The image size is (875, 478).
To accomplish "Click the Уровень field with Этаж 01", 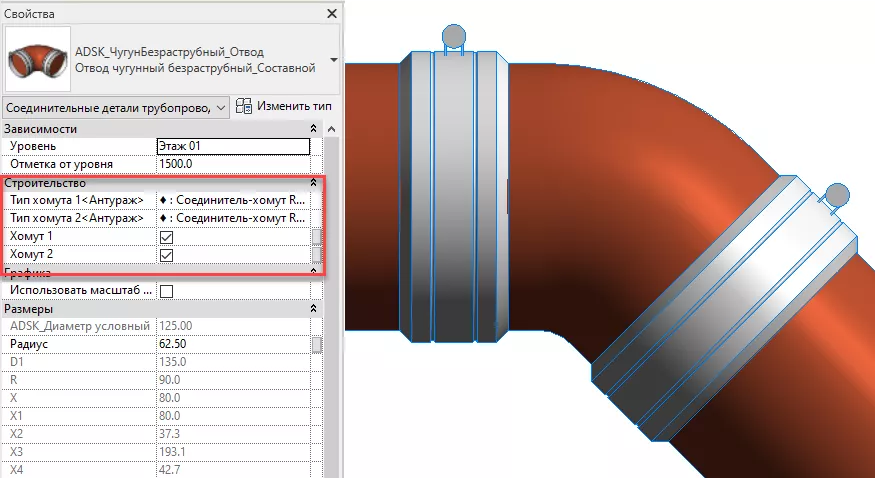I will 234,146.
